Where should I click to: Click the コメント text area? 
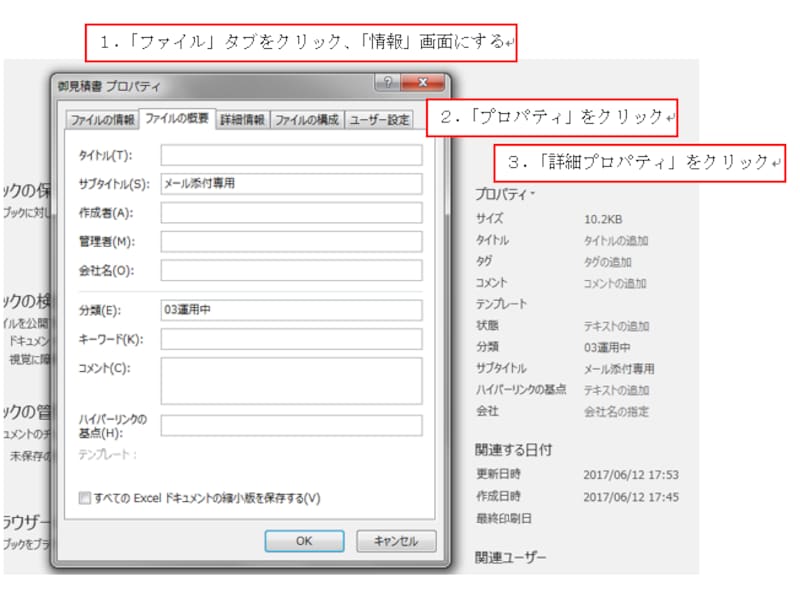[x=290, y=380]
